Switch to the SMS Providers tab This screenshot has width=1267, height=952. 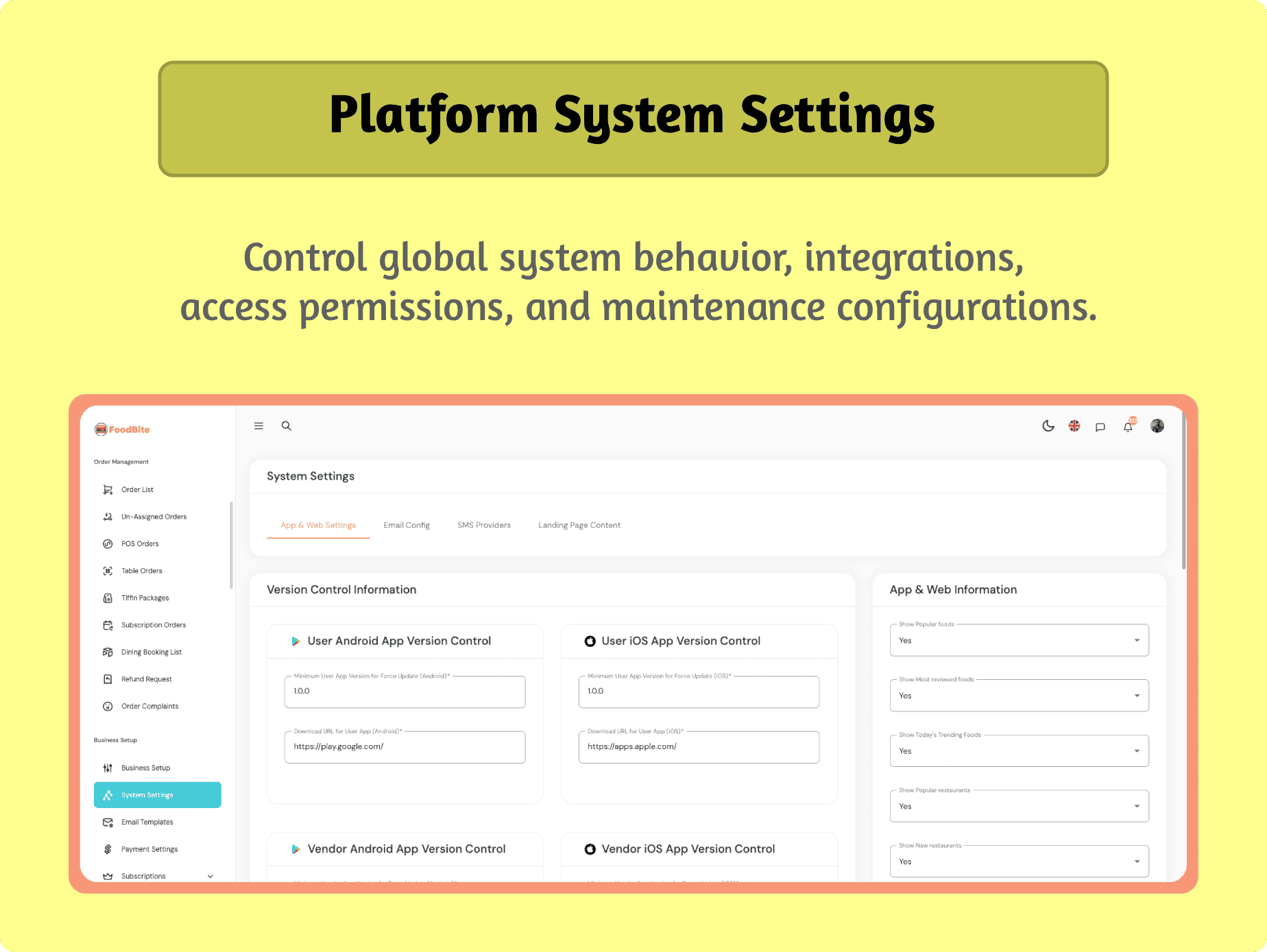[484, 525]
